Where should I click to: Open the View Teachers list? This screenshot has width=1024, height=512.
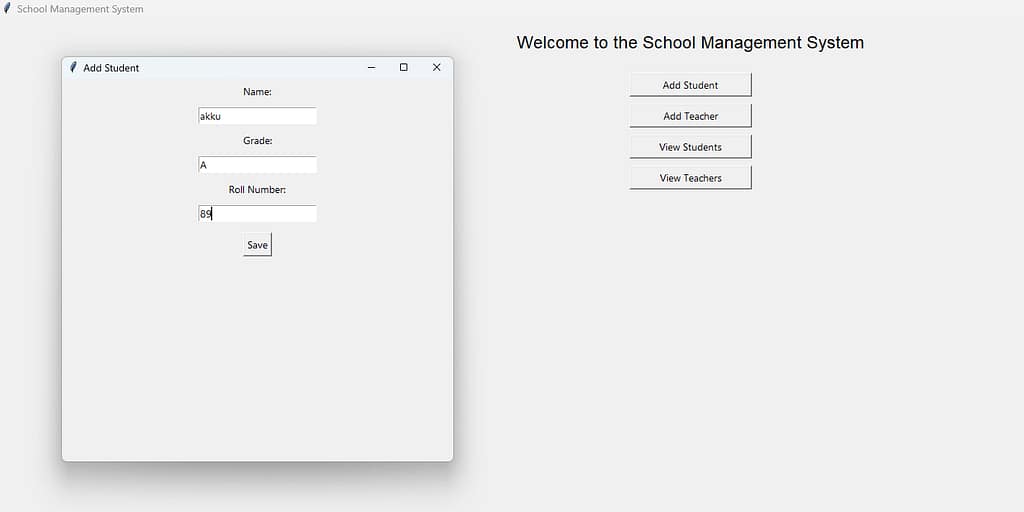coord(690,178)
